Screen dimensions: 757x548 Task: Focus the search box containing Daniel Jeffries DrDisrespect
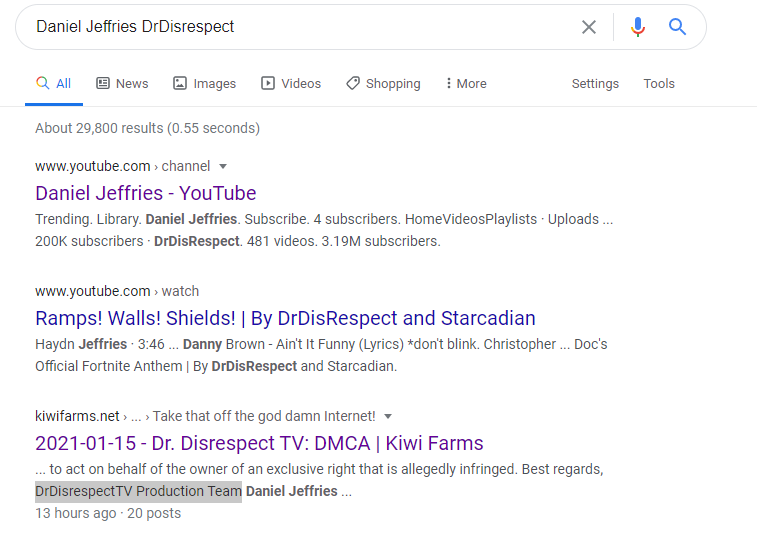click(304, 27)
